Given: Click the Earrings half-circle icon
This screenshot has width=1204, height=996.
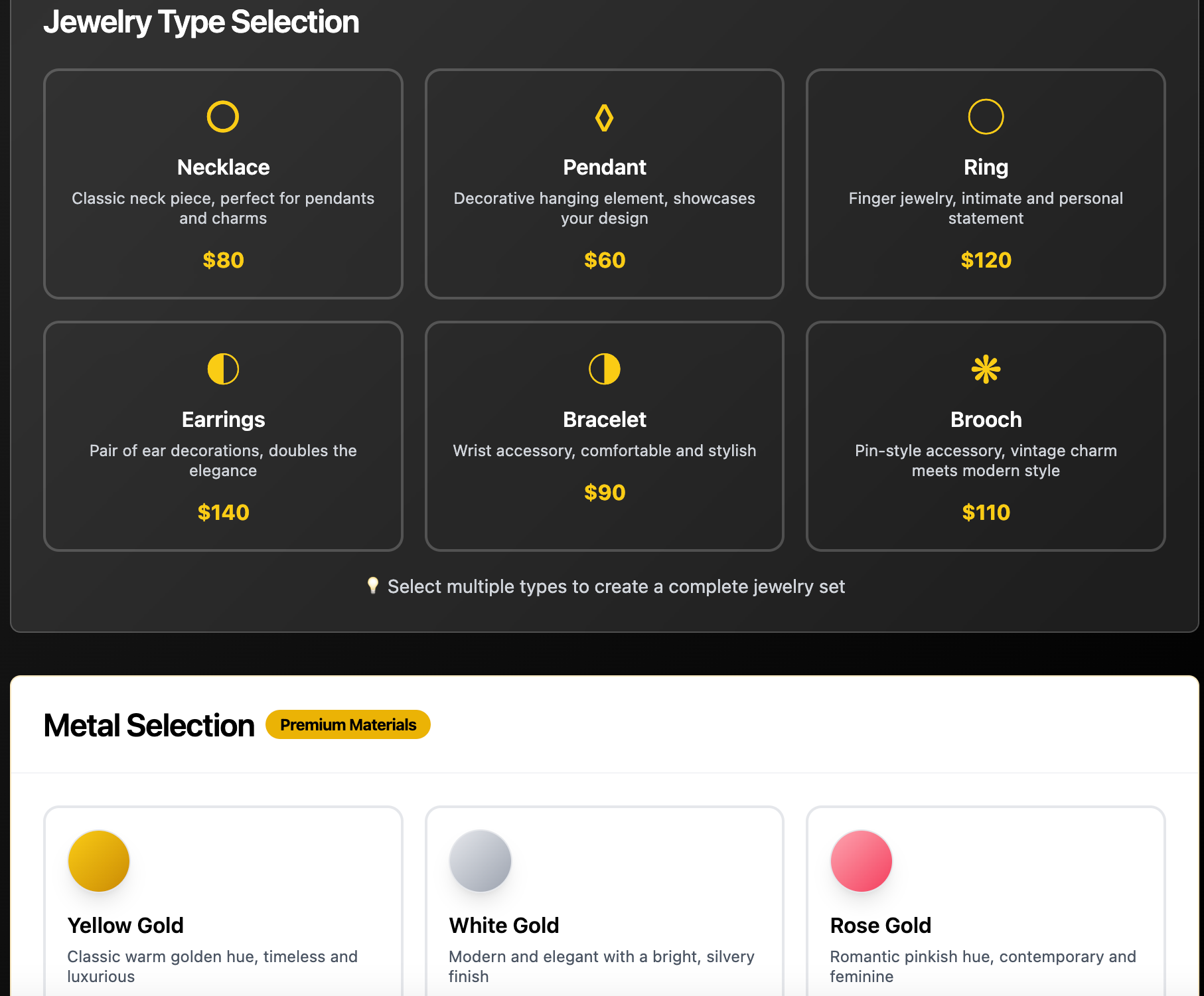Looking at the screenshot, I should click(x=223, y=369).
